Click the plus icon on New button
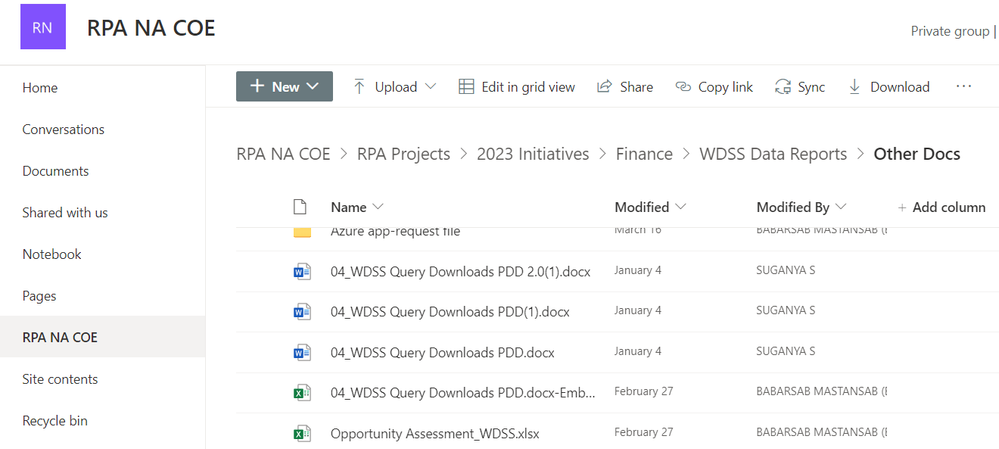 click(257, 86)
